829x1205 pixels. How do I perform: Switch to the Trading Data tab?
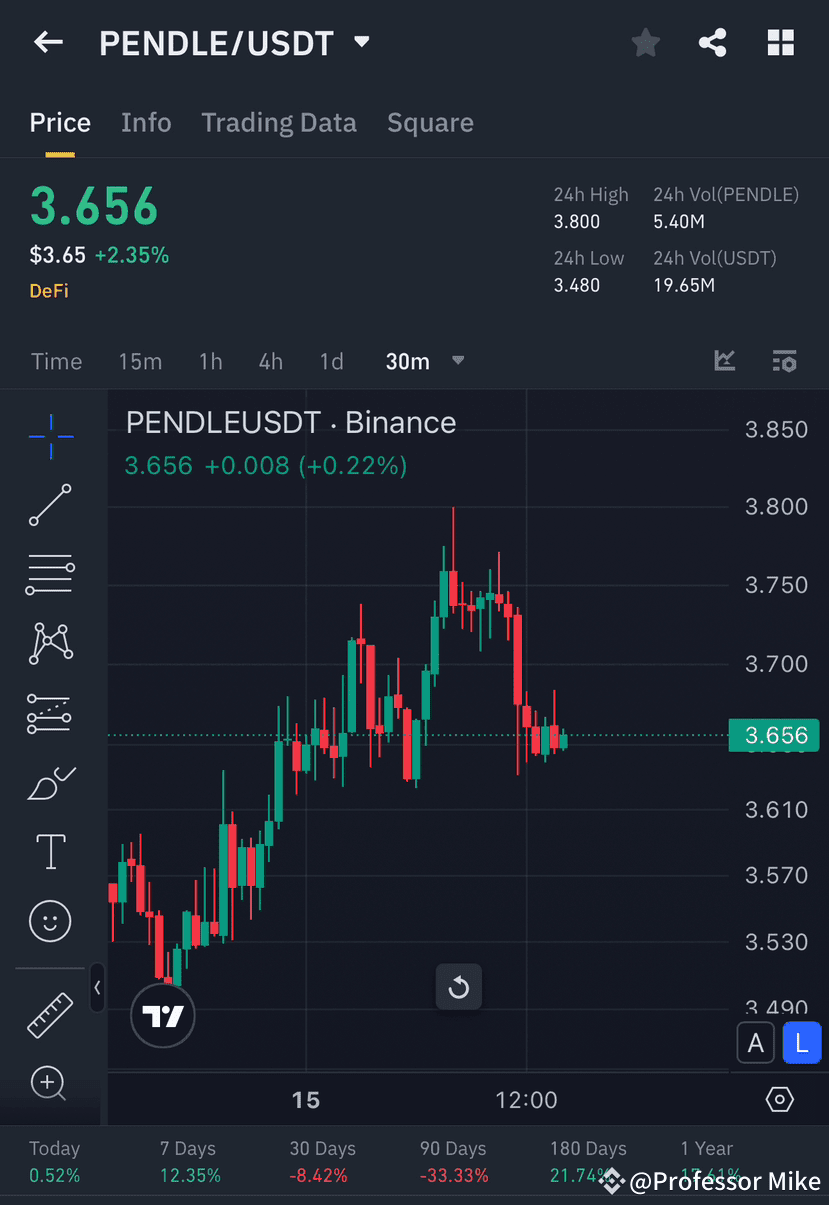tap(279, 122)
